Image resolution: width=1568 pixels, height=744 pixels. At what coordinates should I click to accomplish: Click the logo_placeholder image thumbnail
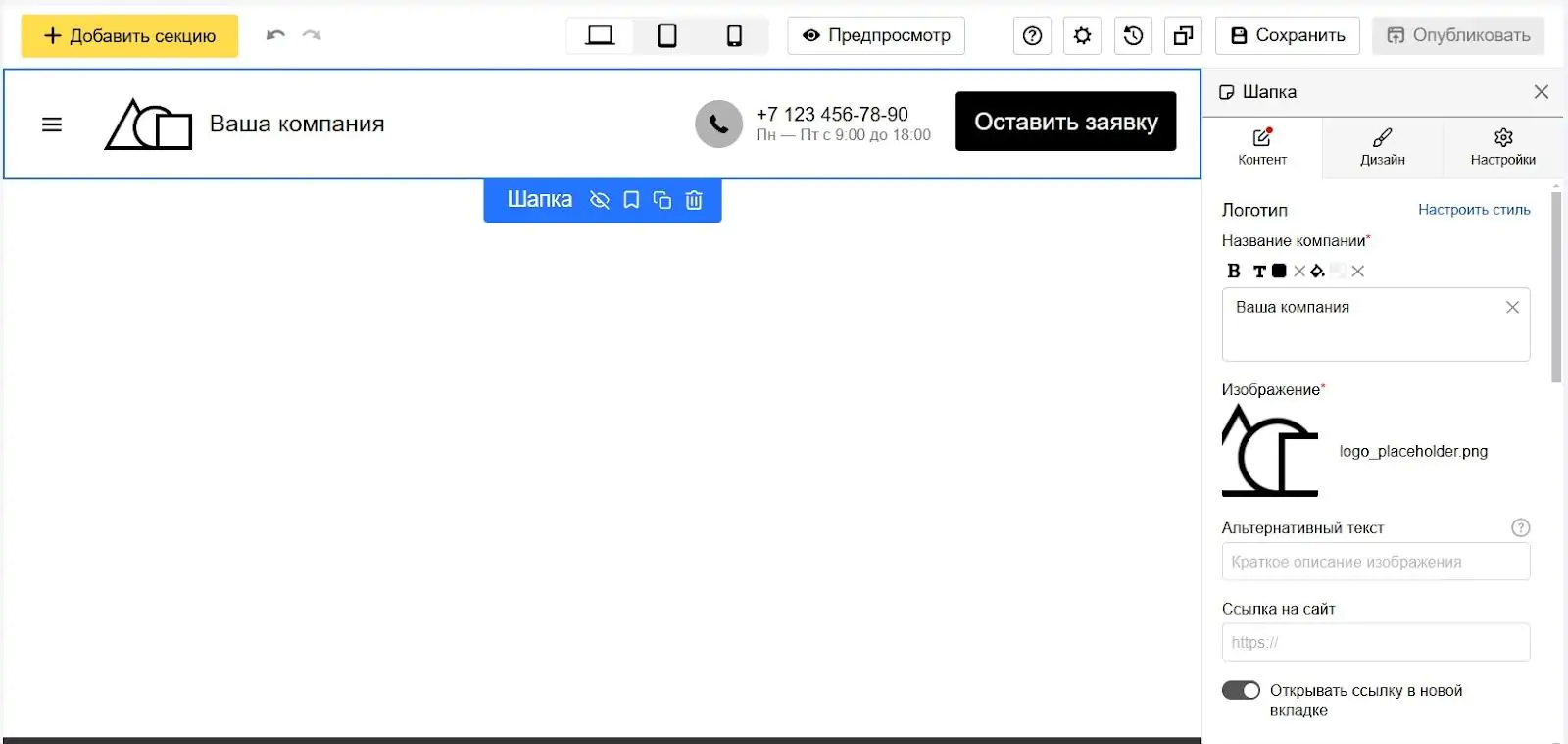coord(1270,451)
